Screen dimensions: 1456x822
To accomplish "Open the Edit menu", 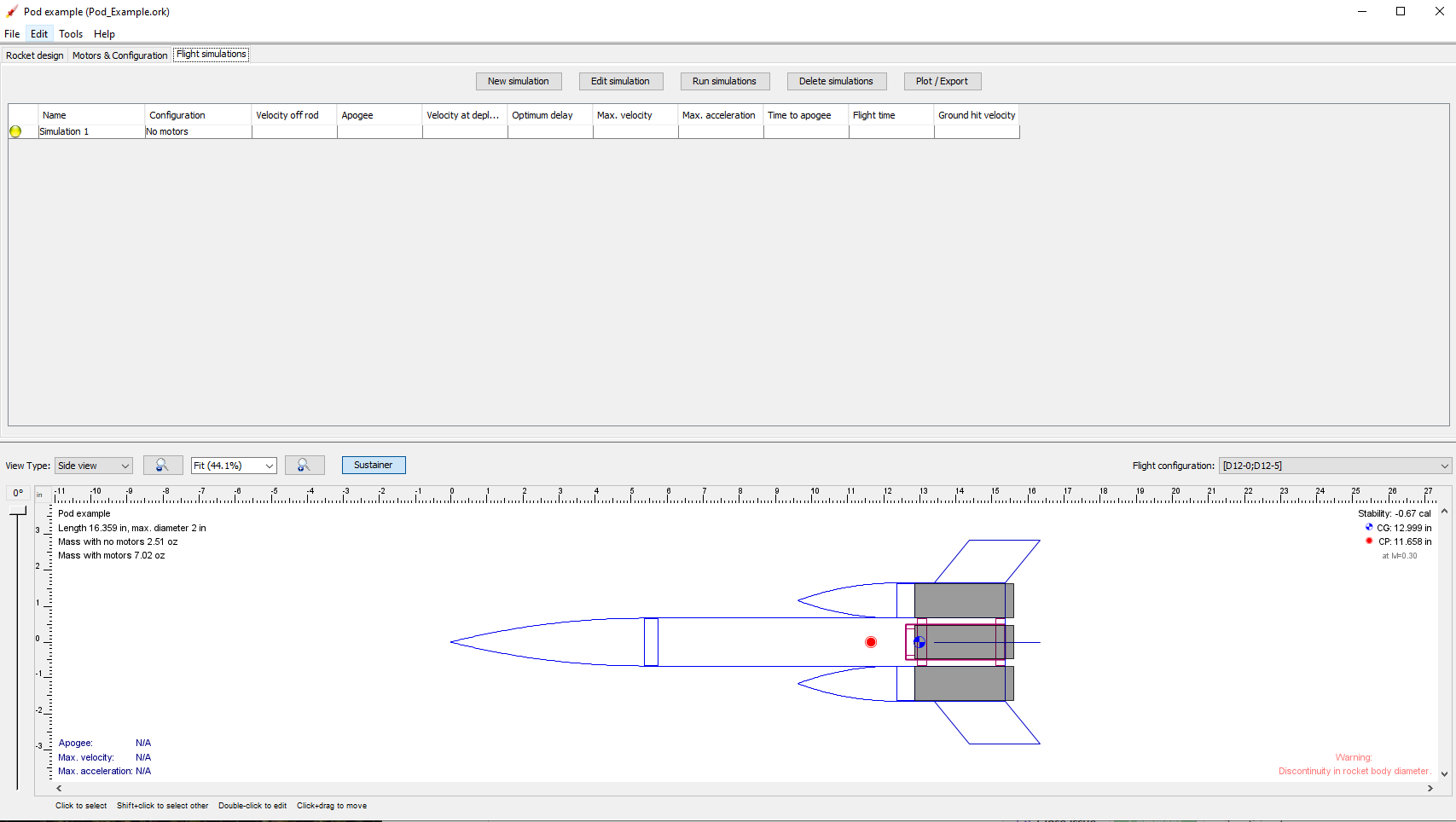I will pyautogui.click(x=39, y=34).
